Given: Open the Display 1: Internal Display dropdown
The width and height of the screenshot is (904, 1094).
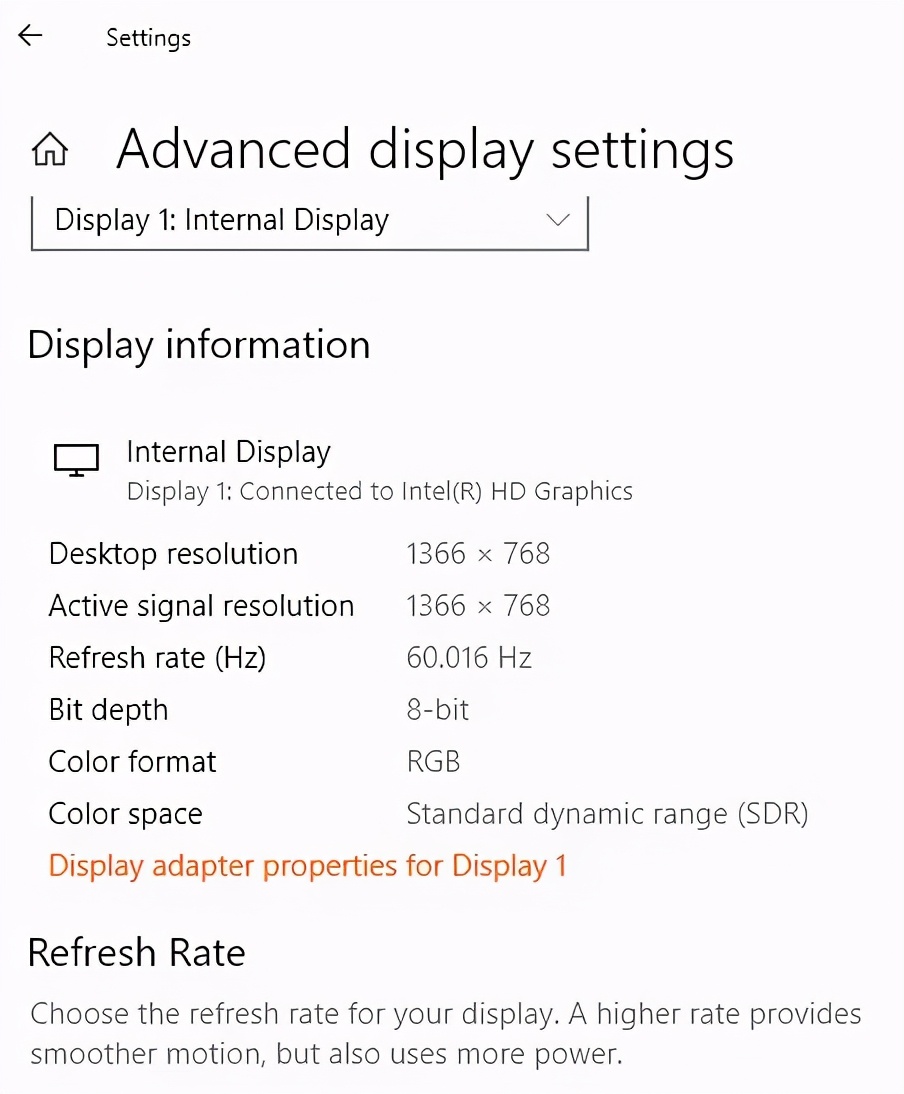Looking at the screenshot, I should (x=310, y=220).
